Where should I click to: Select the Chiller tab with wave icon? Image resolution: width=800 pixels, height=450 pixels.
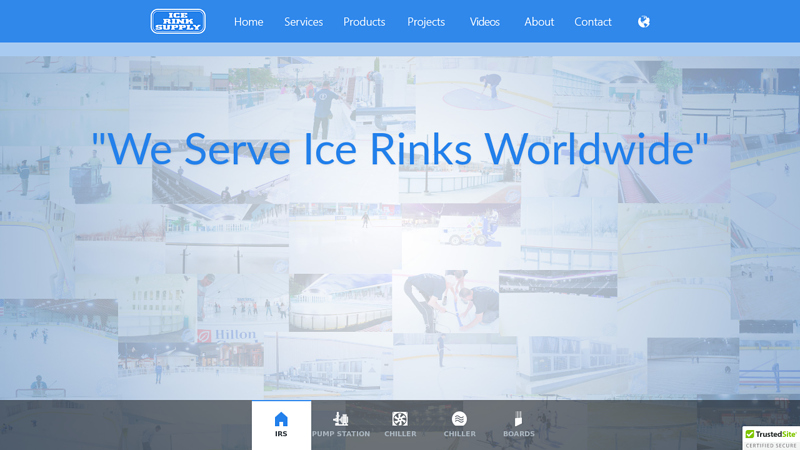pyautogui.click(x=459, y=425)
